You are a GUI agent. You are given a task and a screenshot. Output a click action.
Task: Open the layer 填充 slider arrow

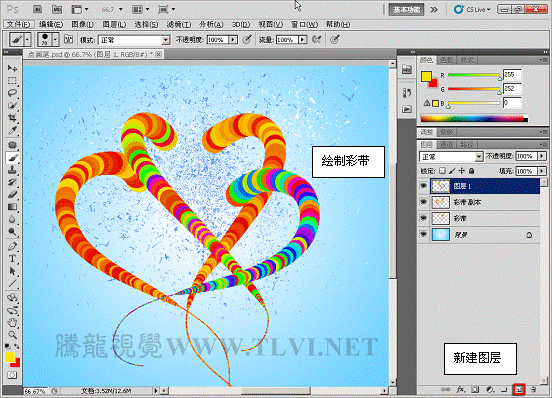(x=542, y=171)
